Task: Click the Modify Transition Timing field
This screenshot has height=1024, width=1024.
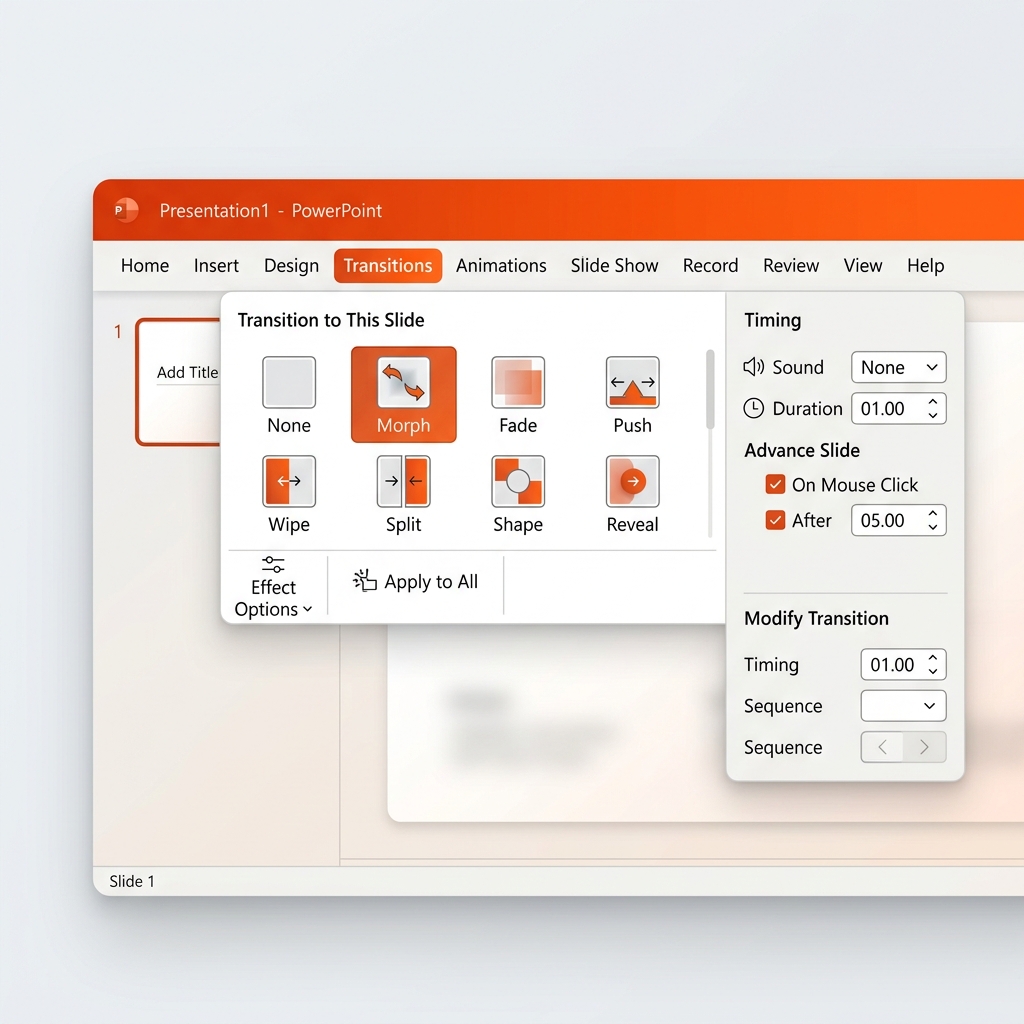Action: tap(903, 664)
